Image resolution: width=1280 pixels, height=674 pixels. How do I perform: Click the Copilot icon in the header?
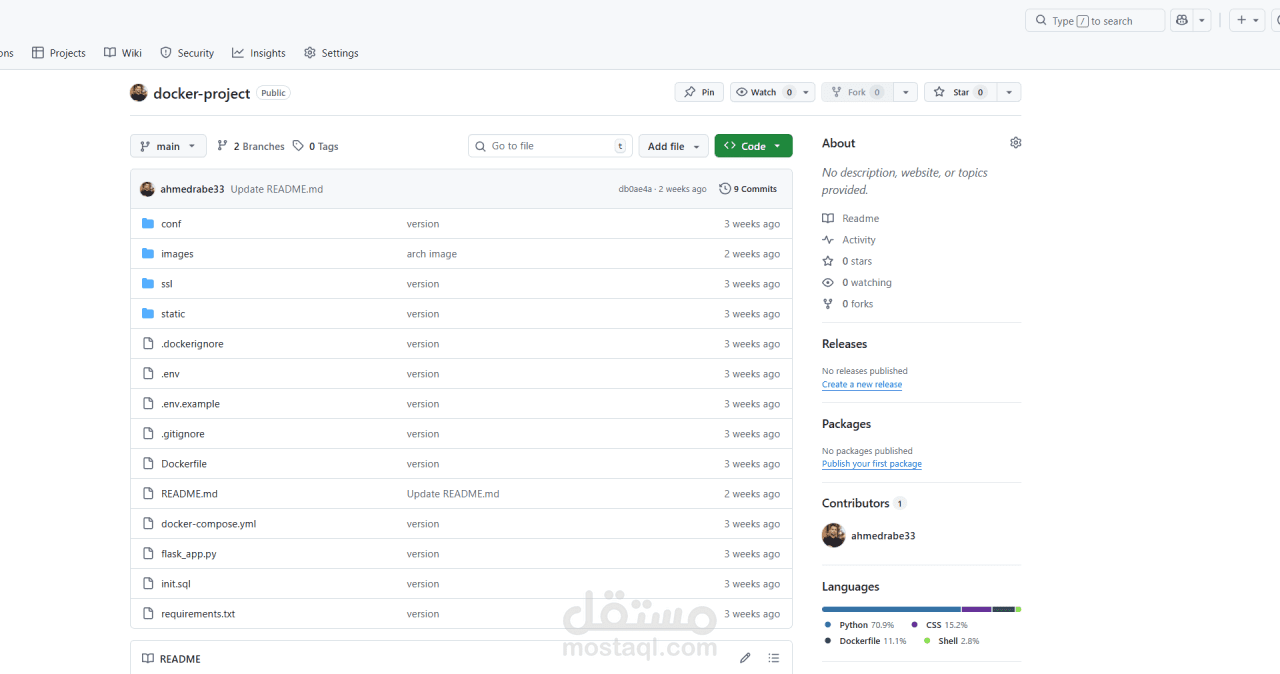1182,20
